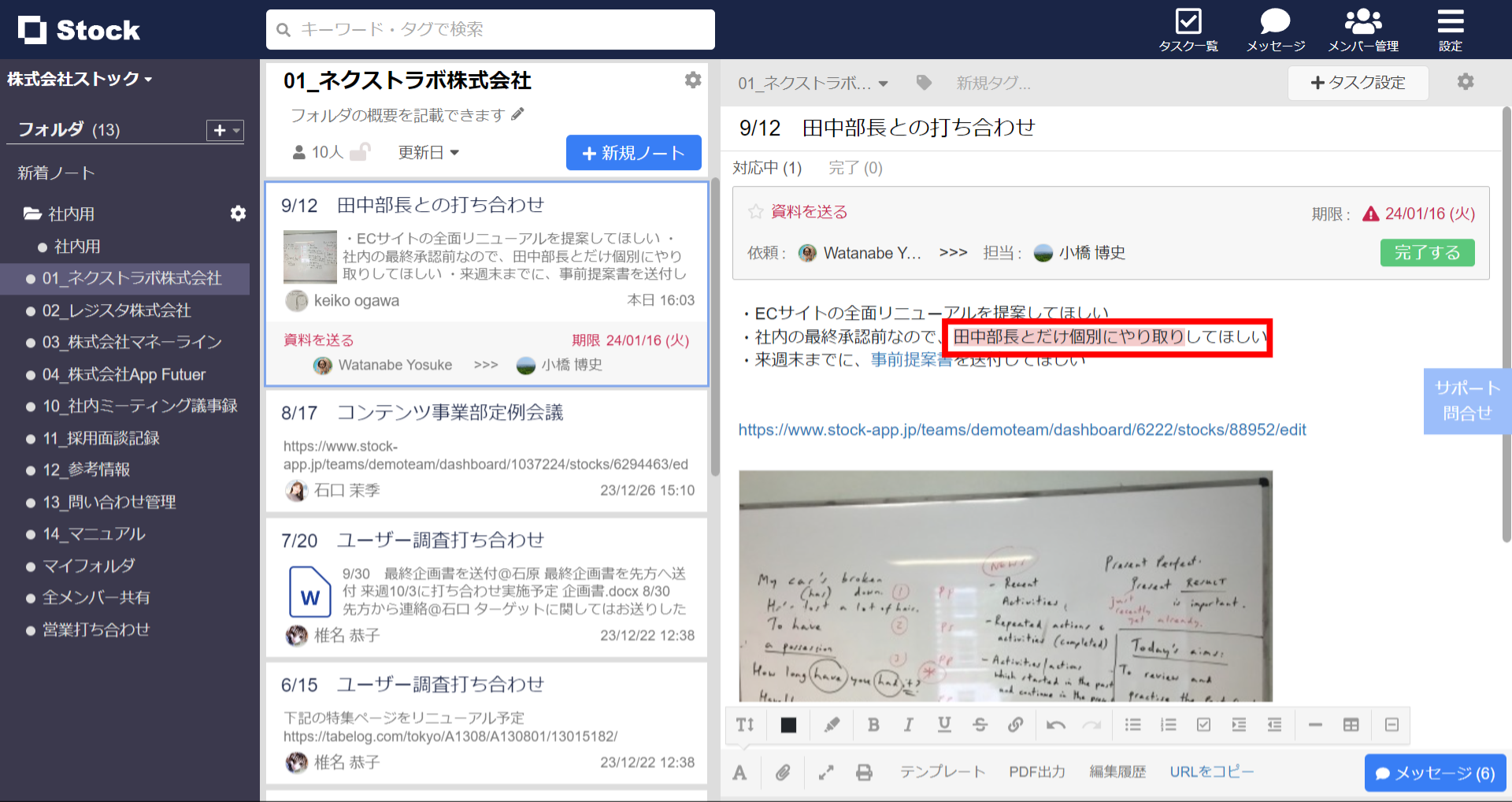1512x802 pixels.
Task: Toggle bold formatting in the editor
Action: (873, 725)
